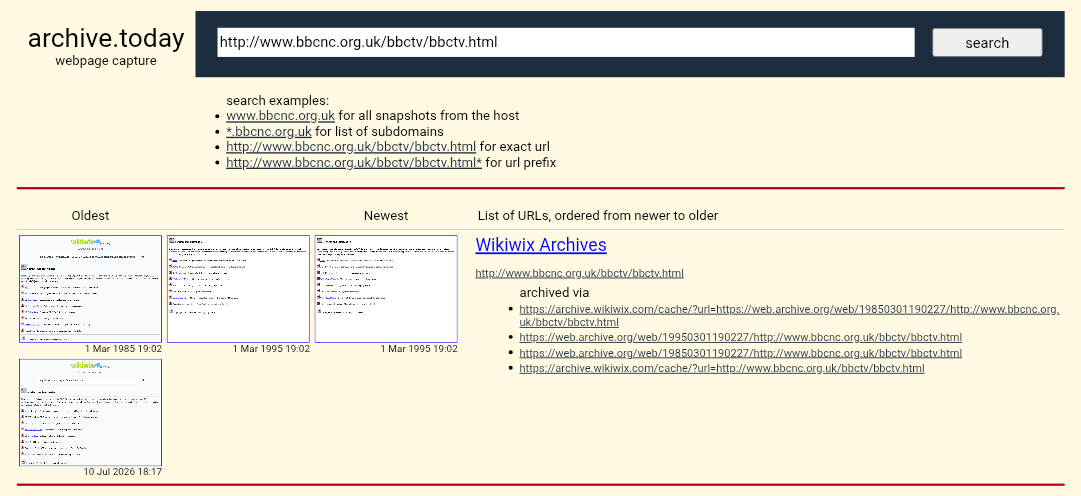1081x496 pixels.
Task: Open the Wikiwix Archives heading link
Action: (541, 245)
